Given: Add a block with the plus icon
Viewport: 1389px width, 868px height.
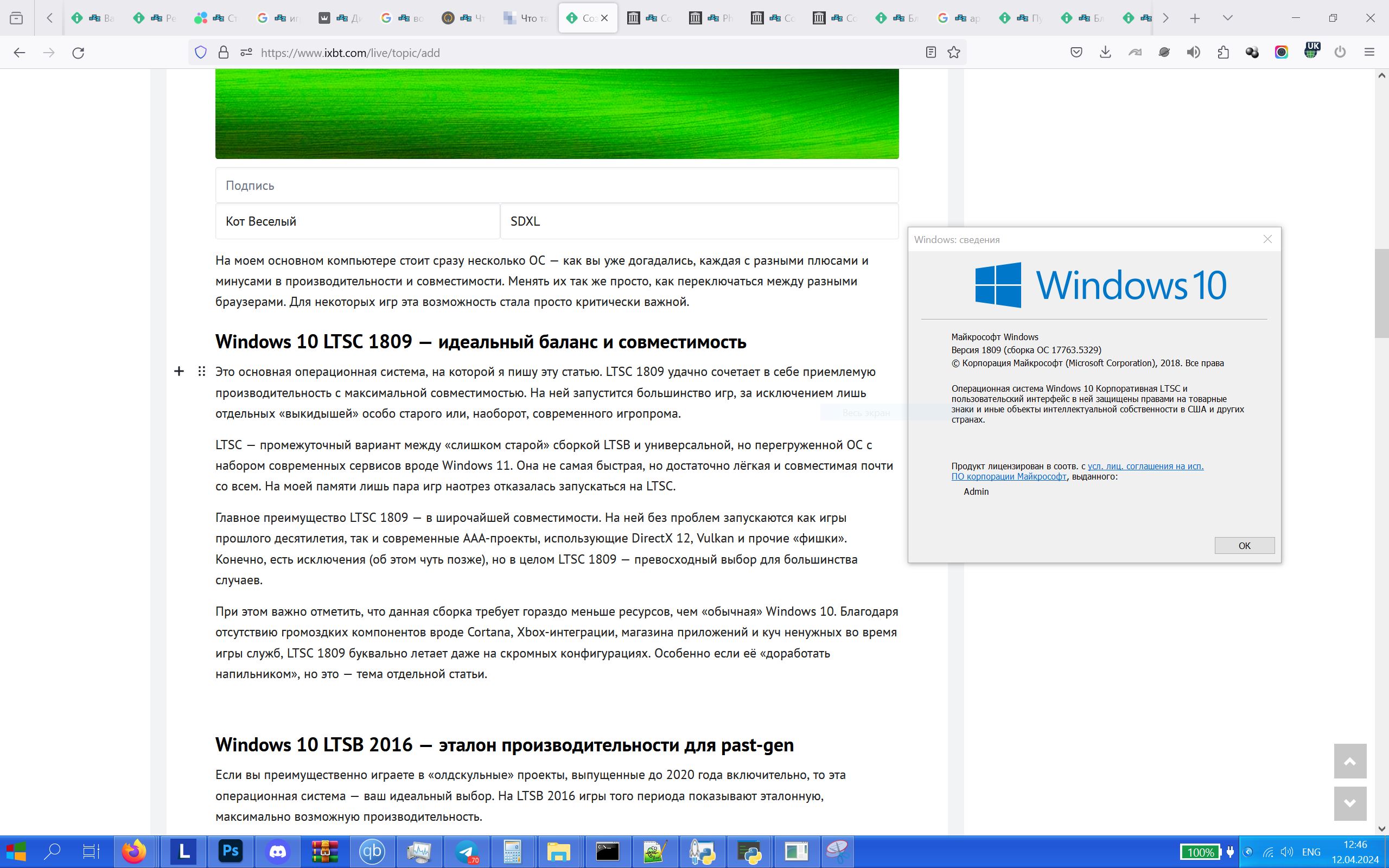Looking at the screenshot, I should [179, 372].
